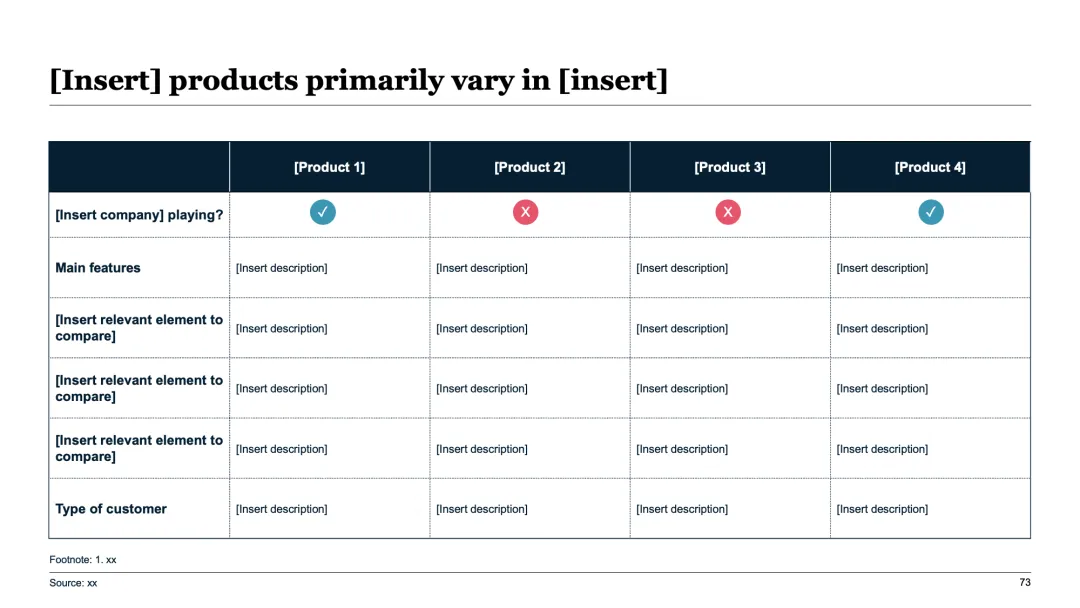This screenshot has width=1080, height=608.
Task: Click the slide title text
Action: click(x=358, y=79)
